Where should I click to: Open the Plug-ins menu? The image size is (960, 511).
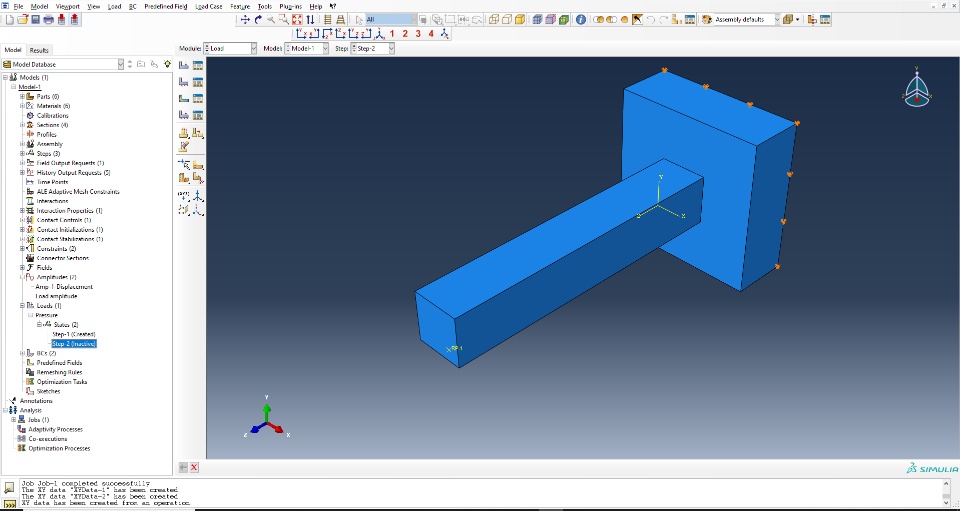pyautogui.click(x=291, y=6)
